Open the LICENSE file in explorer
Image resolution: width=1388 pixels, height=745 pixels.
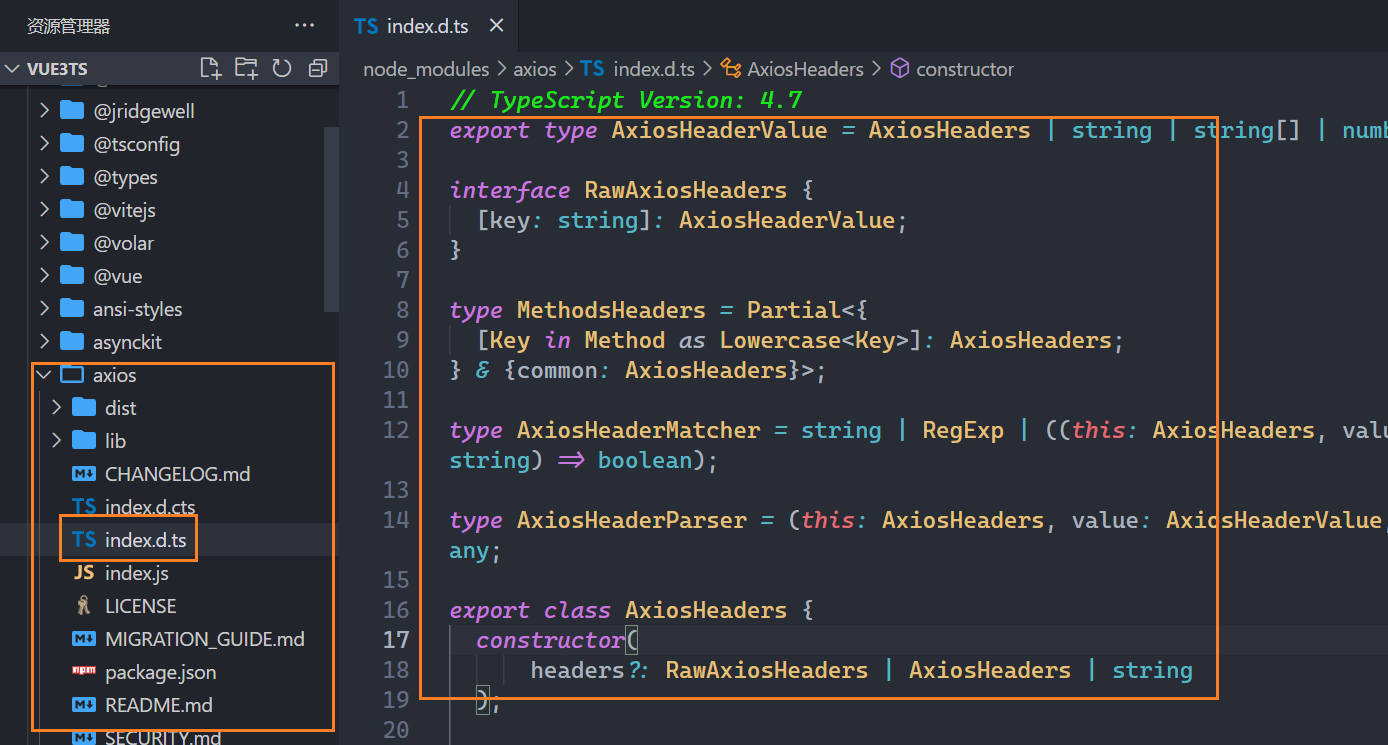(x=140, y=606)
